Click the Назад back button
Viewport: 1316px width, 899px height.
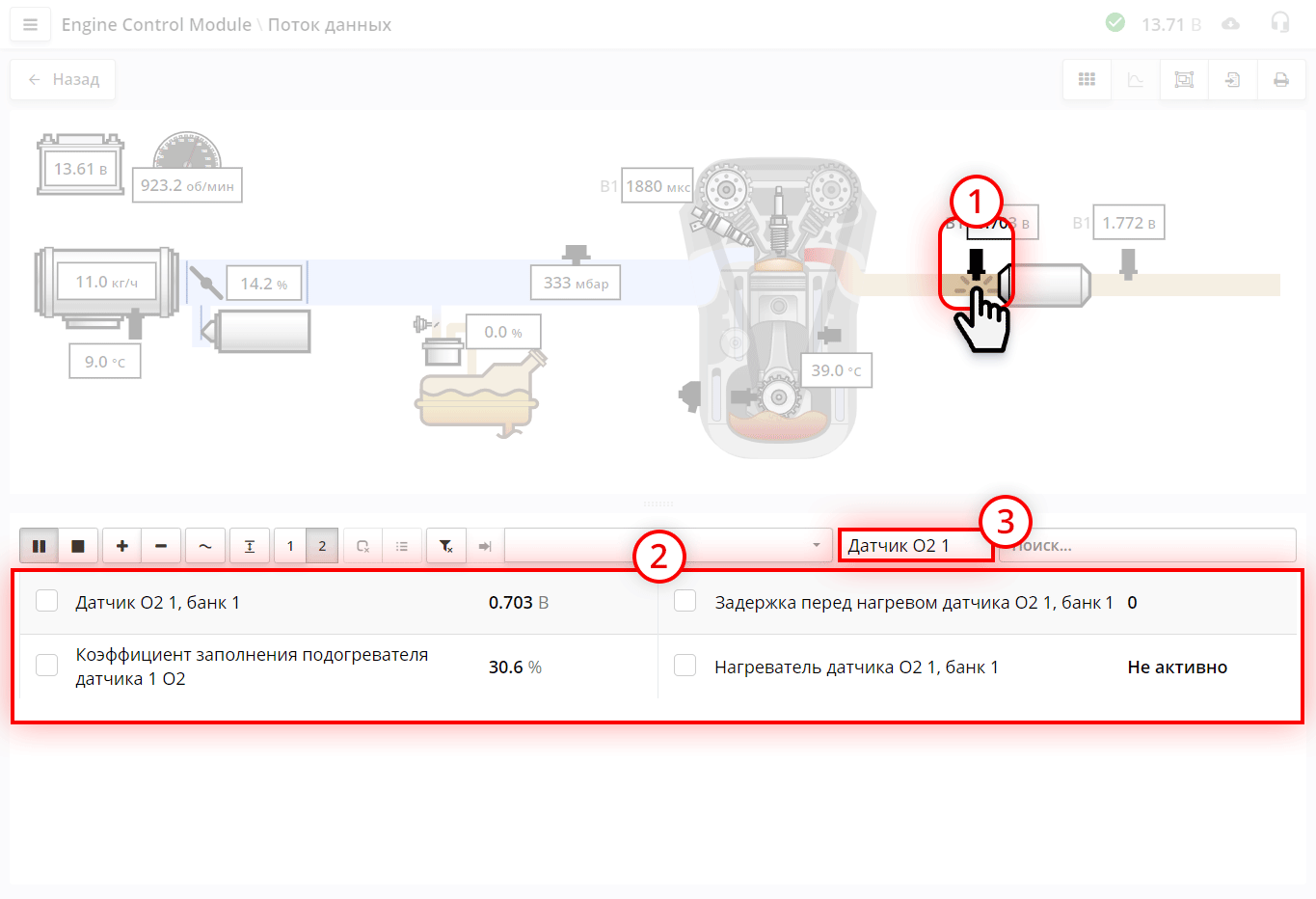click(x=64, y=79)
